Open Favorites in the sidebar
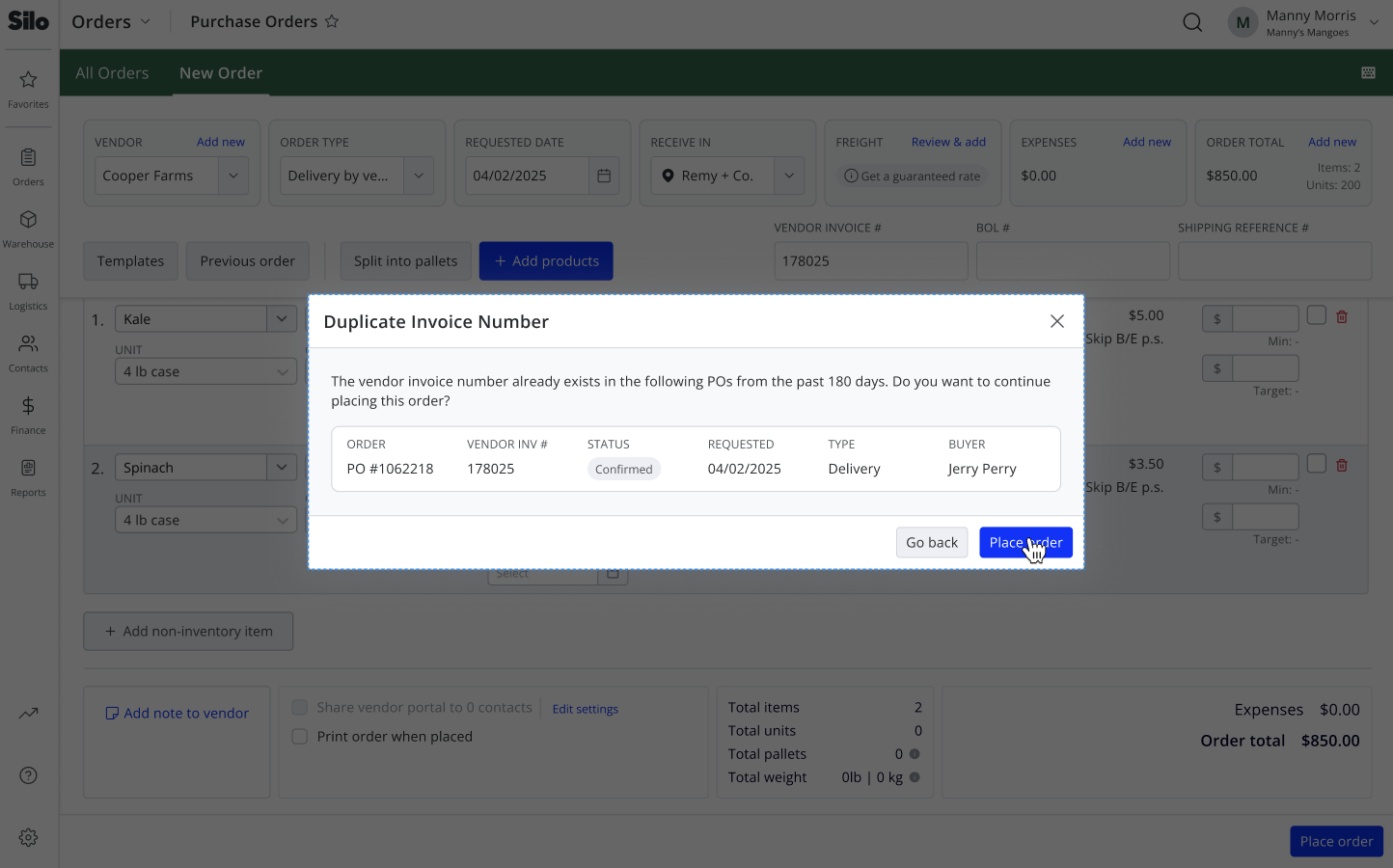This screenshot has width=1393, height=868. (x=28, y=89)
